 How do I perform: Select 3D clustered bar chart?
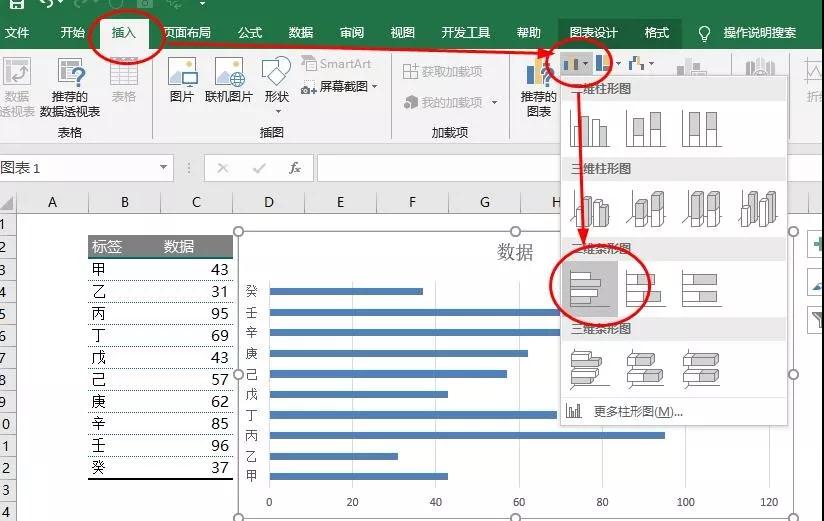point(589,369)
